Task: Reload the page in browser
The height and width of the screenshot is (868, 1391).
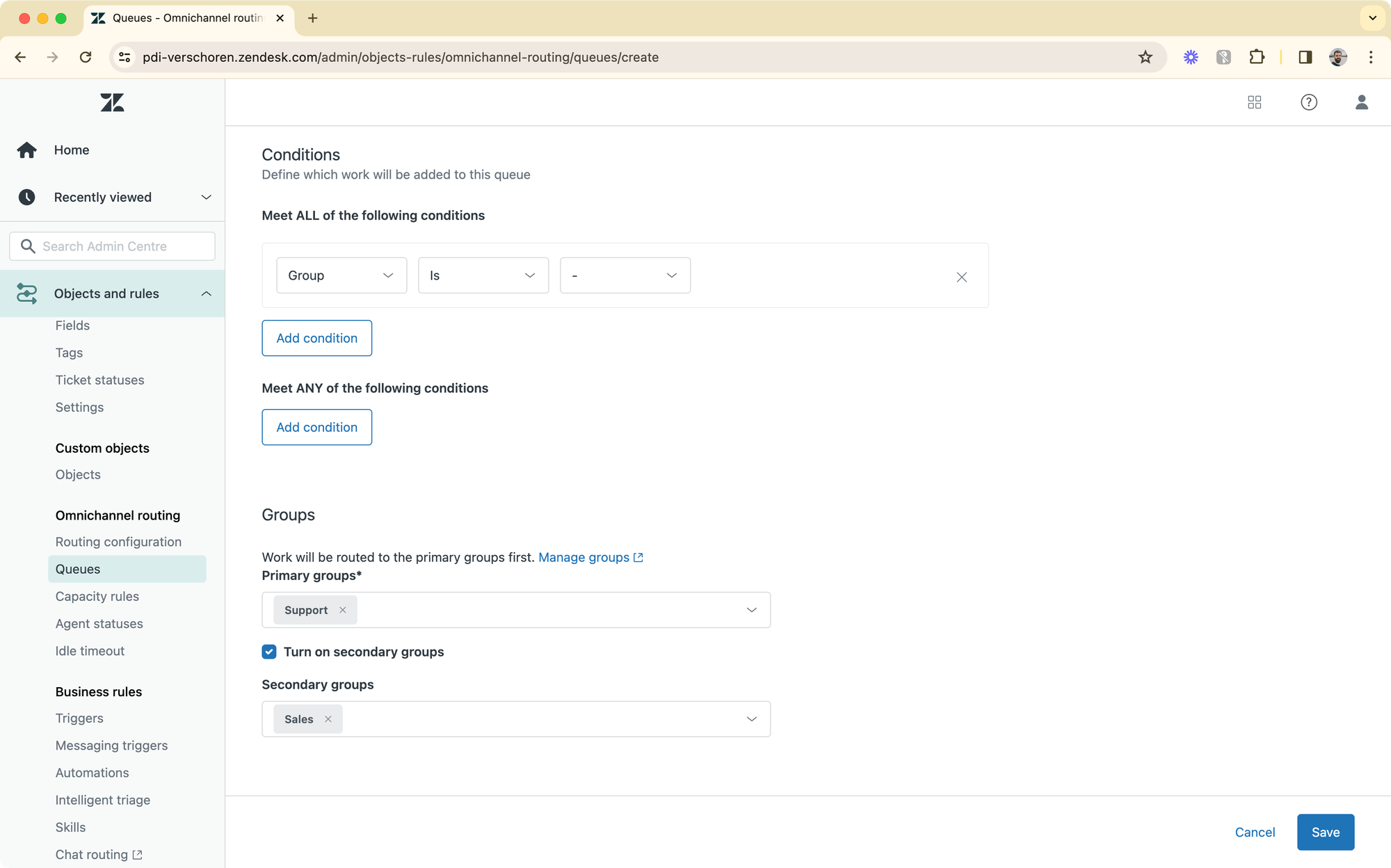Action: [x=86, y=57]
